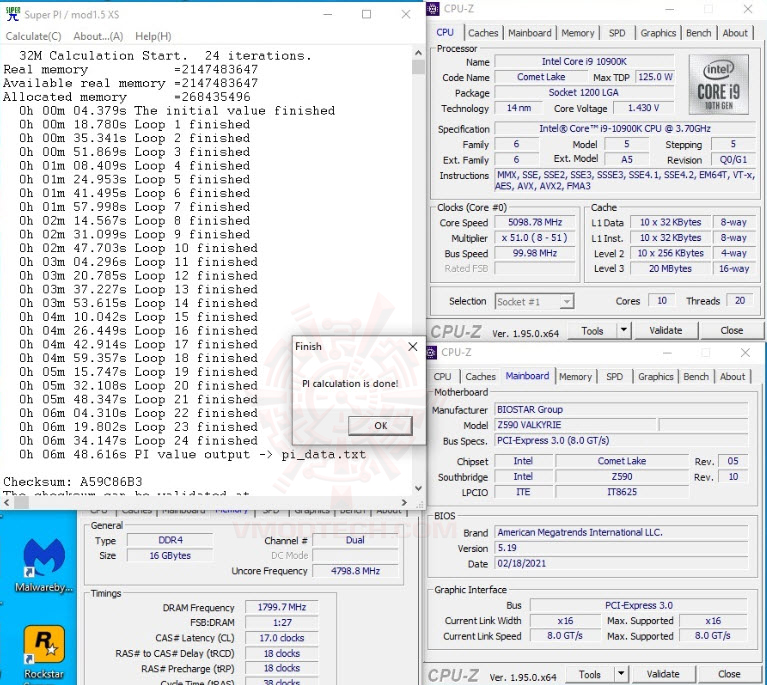Click the BIOS date 02/18/2021 field
This screenshot has height=685, width=767.
pyautogui.click(x=621, y=564)
